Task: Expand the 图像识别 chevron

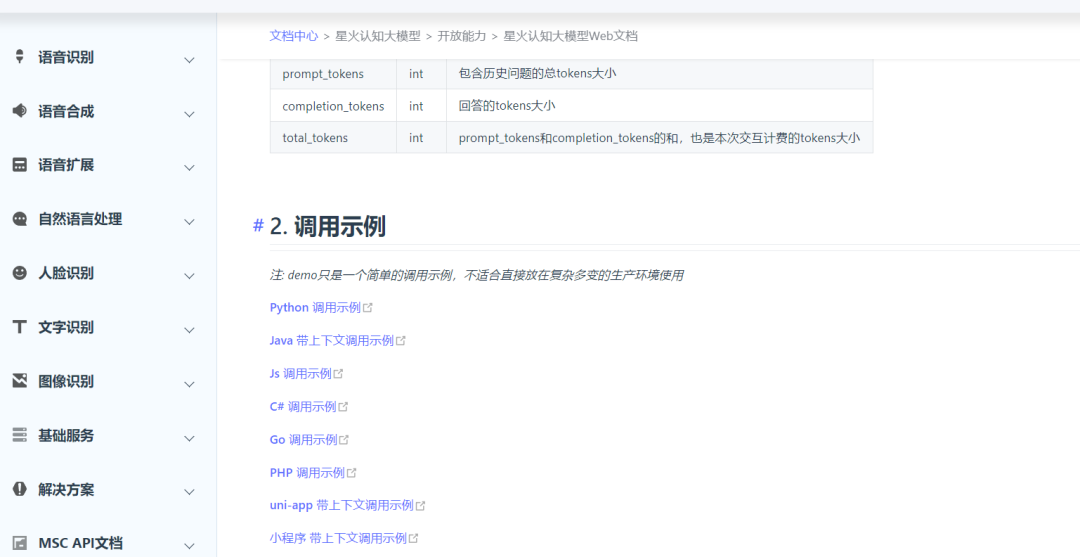Action: [189, 383]
